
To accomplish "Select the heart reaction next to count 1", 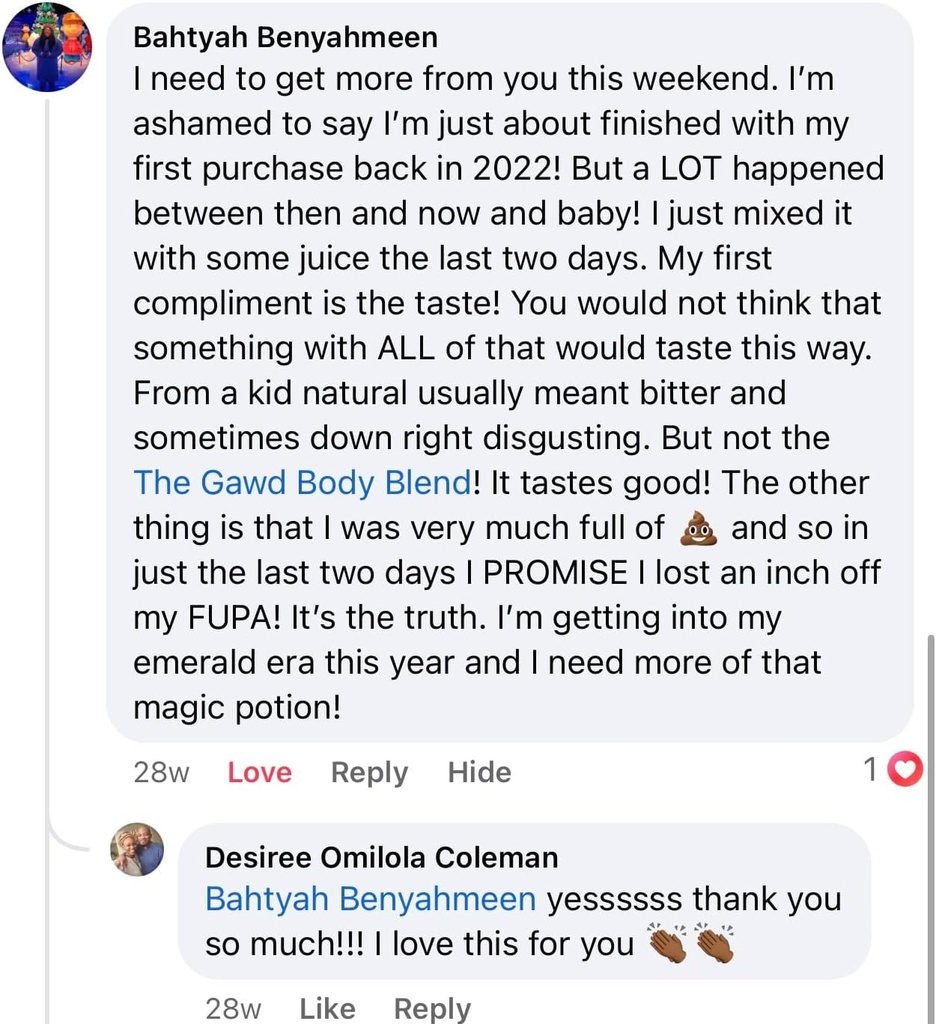I will point(906,769).
